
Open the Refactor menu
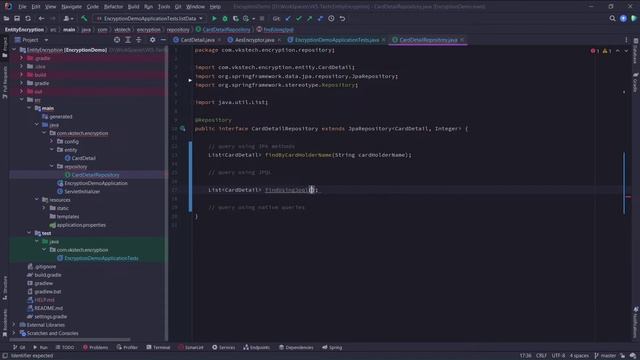click(x=113, y=7)
